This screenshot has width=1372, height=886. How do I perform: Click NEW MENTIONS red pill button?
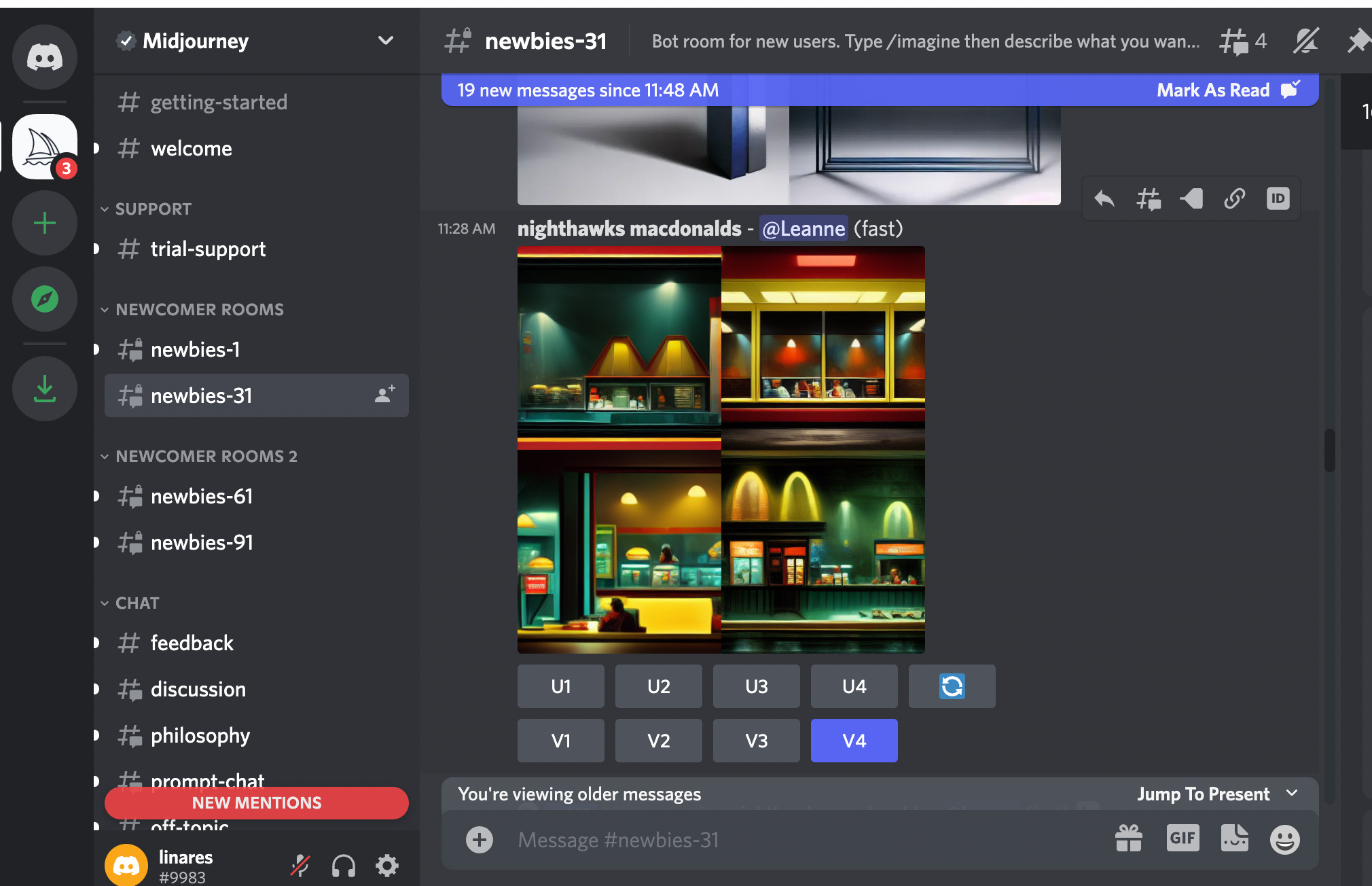[x=257, y=802]
